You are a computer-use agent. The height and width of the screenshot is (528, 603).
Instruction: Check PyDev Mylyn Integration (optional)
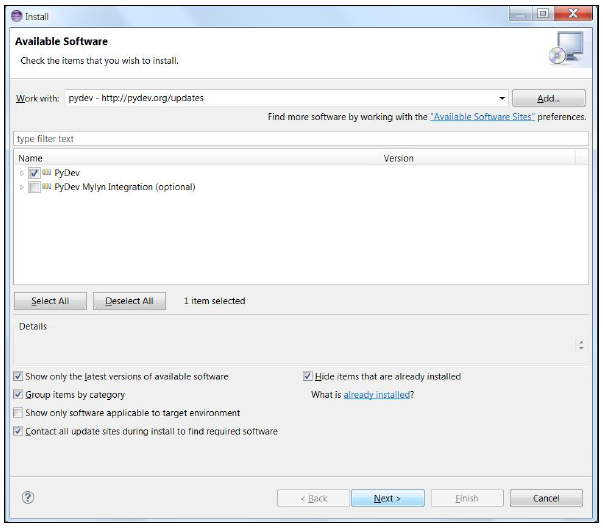(x=34, y=187)
